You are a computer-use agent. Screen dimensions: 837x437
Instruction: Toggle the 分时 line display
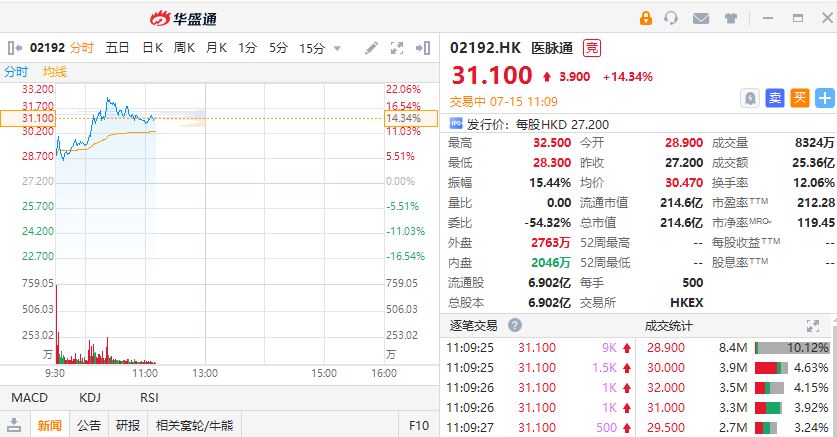point(16,71)
